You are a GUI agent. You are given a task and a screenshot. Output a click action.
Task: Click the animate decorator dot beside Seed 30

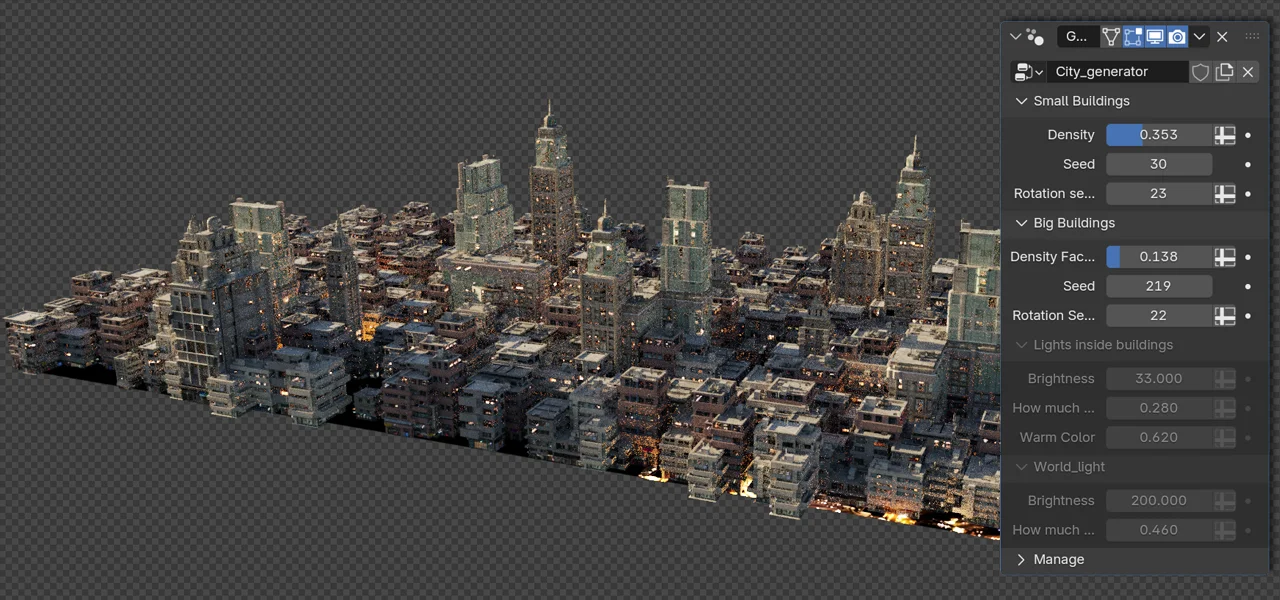[1247, 164]
